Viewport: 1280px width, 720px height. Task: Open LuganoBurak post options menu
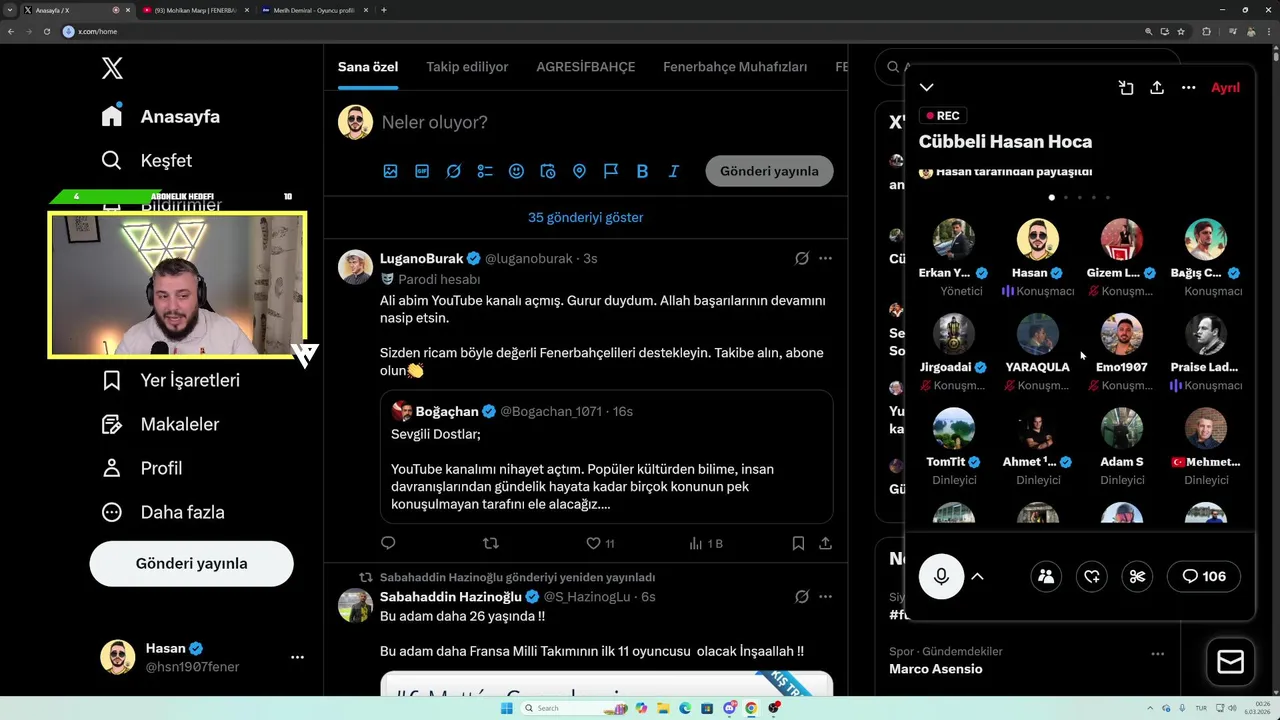[x=825, y=258]
